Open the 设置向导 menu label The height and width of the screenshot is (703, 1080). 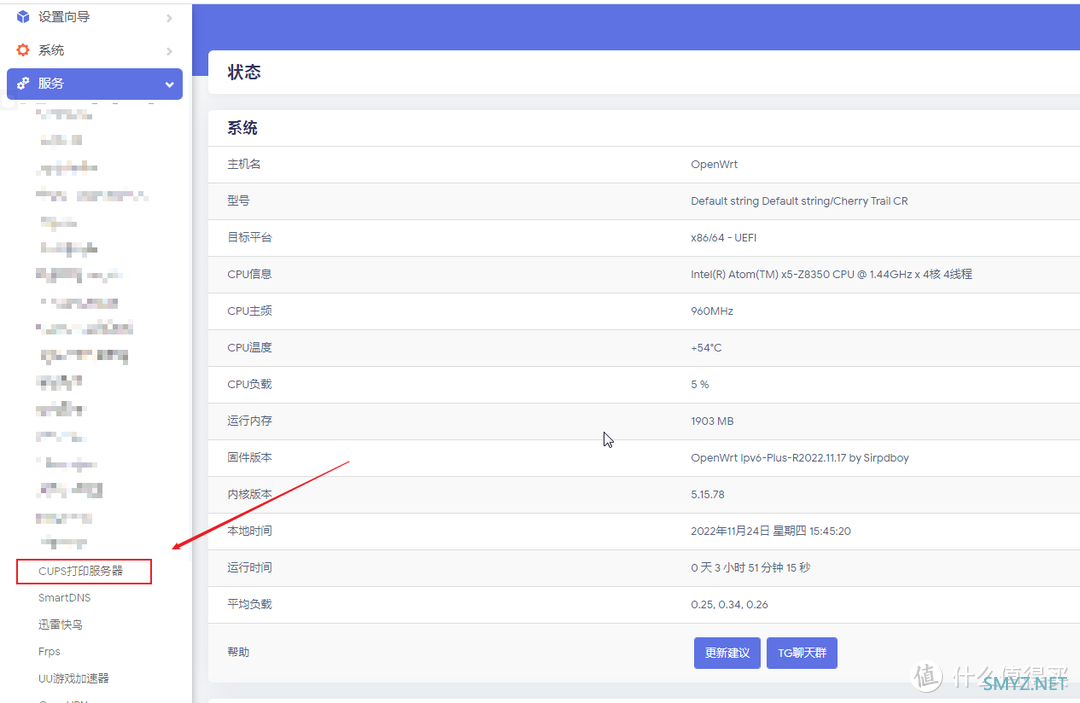pyautogui.click(x=64, y=17)
